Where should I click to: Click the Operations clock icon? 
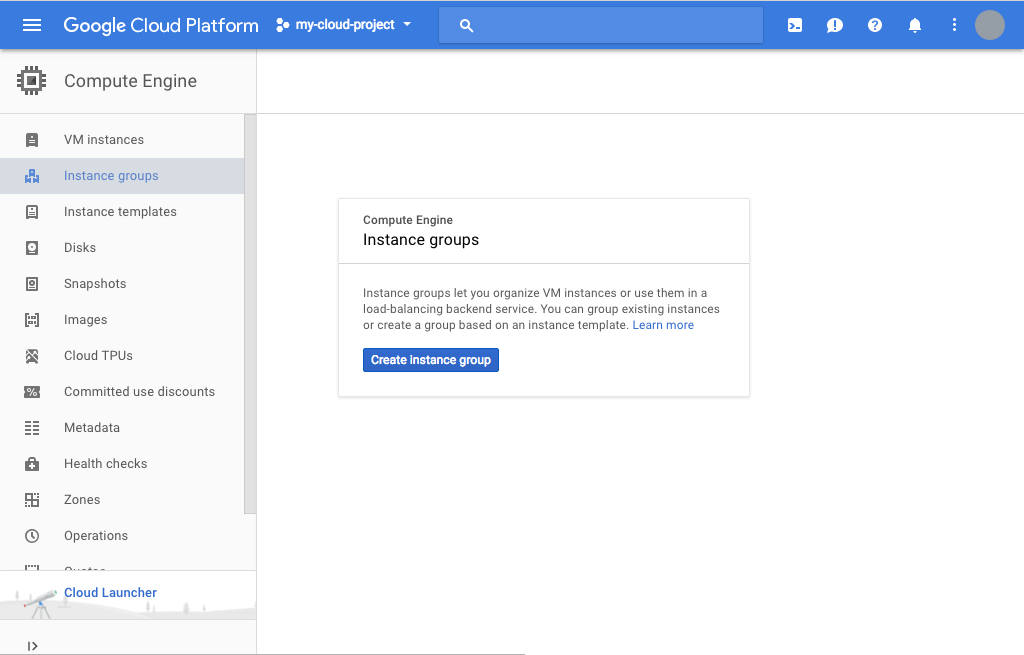[31, 535]
